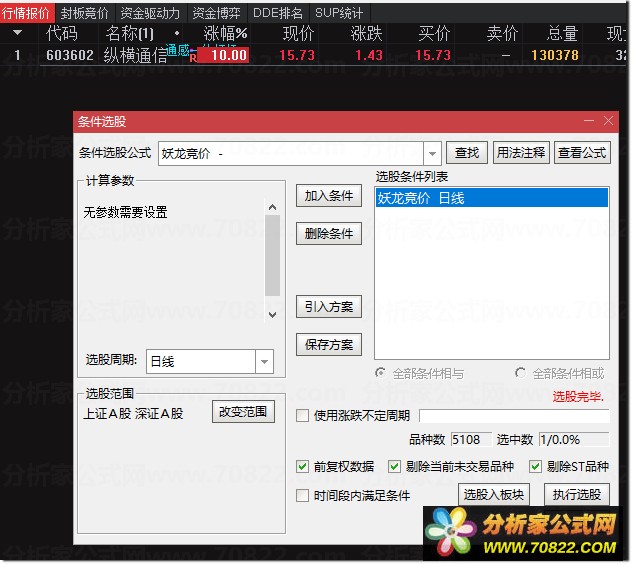Open the 资金博弈 tab

217,13
